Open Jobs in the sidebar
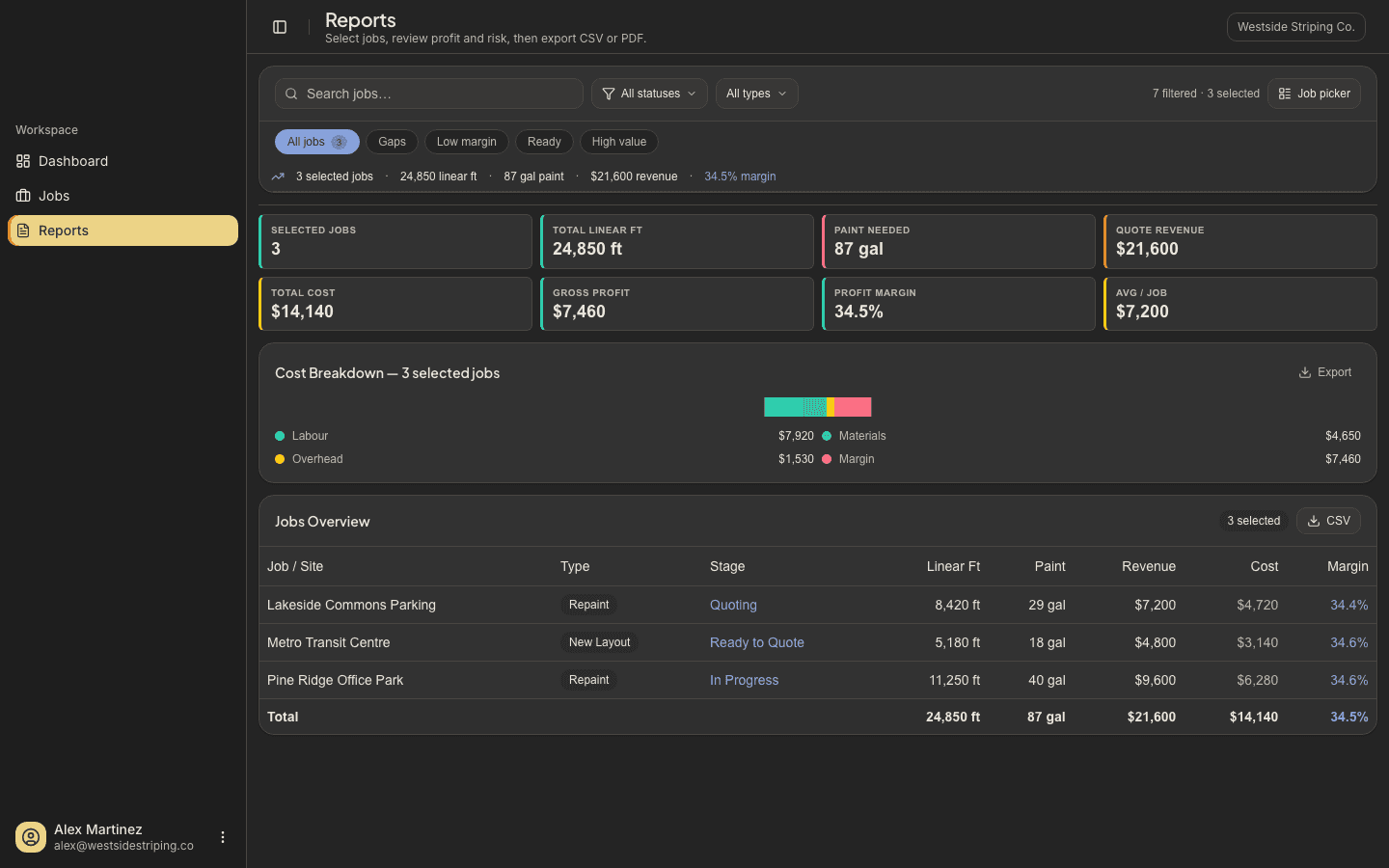 (x=123, y=196)
